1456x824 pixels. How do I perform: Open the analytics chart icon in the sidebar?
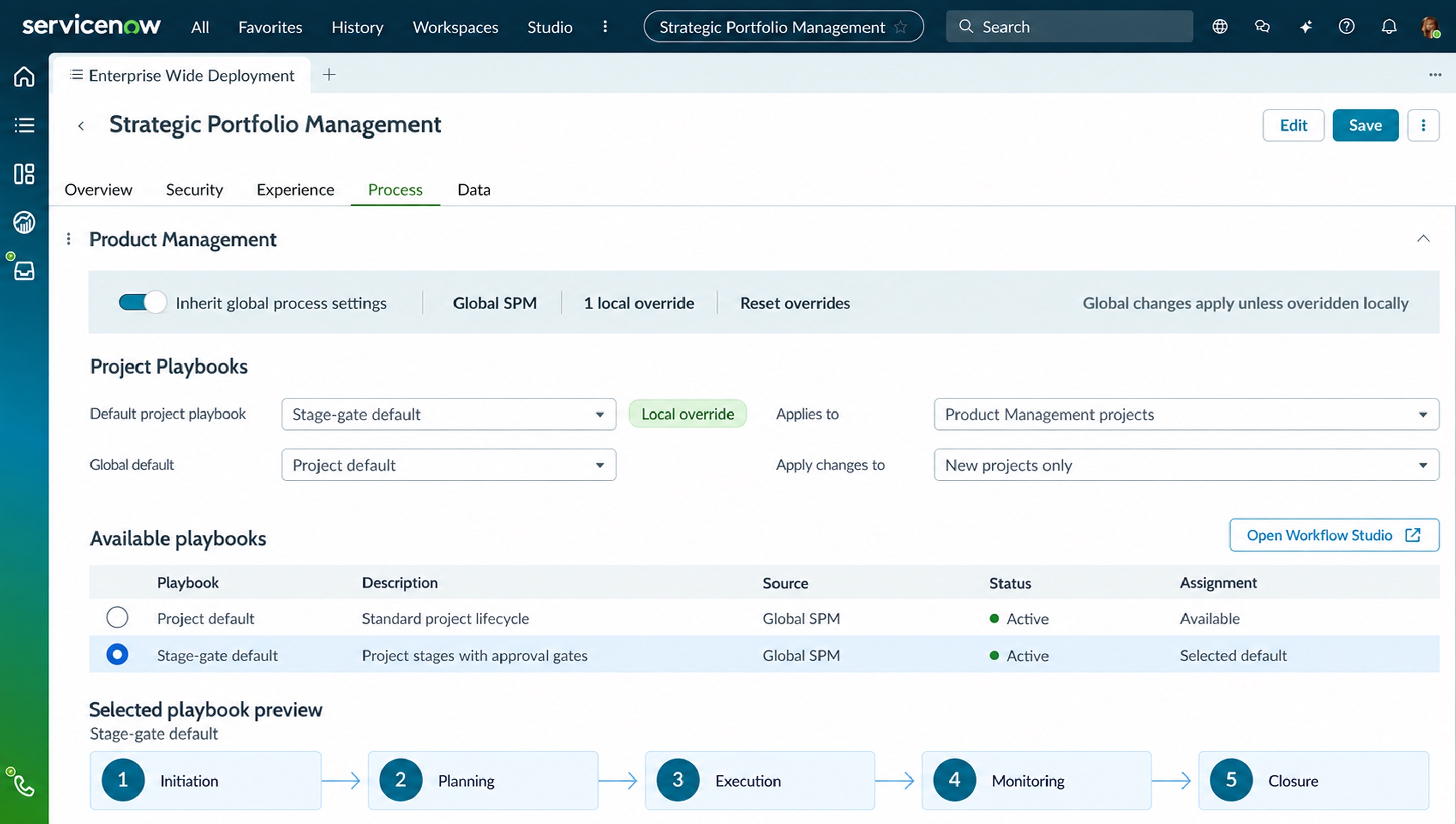24,222
